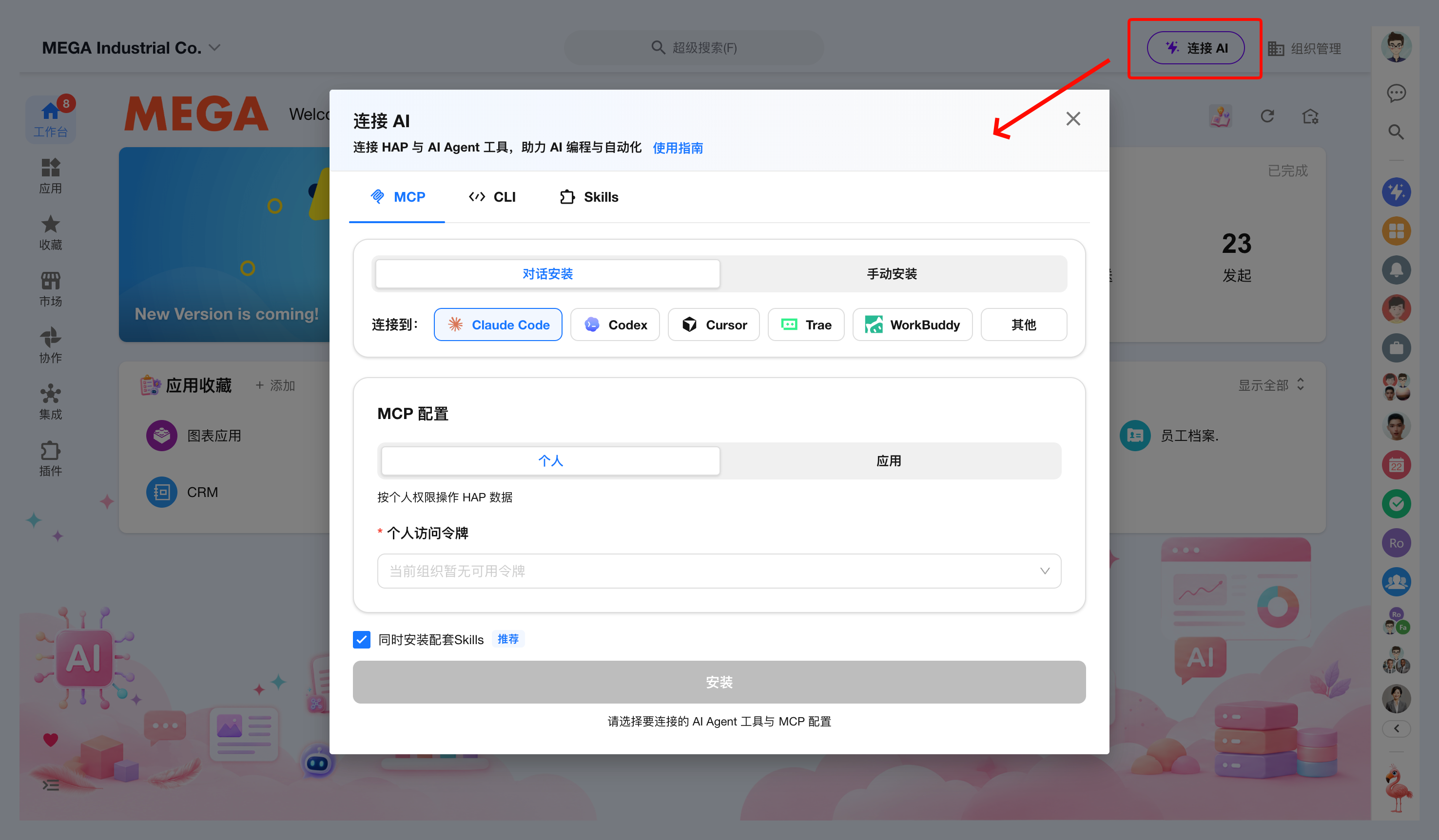Open the 集成 integration sidebar icon
Viewport: 1439px width, 840px height.
point(50,402)
